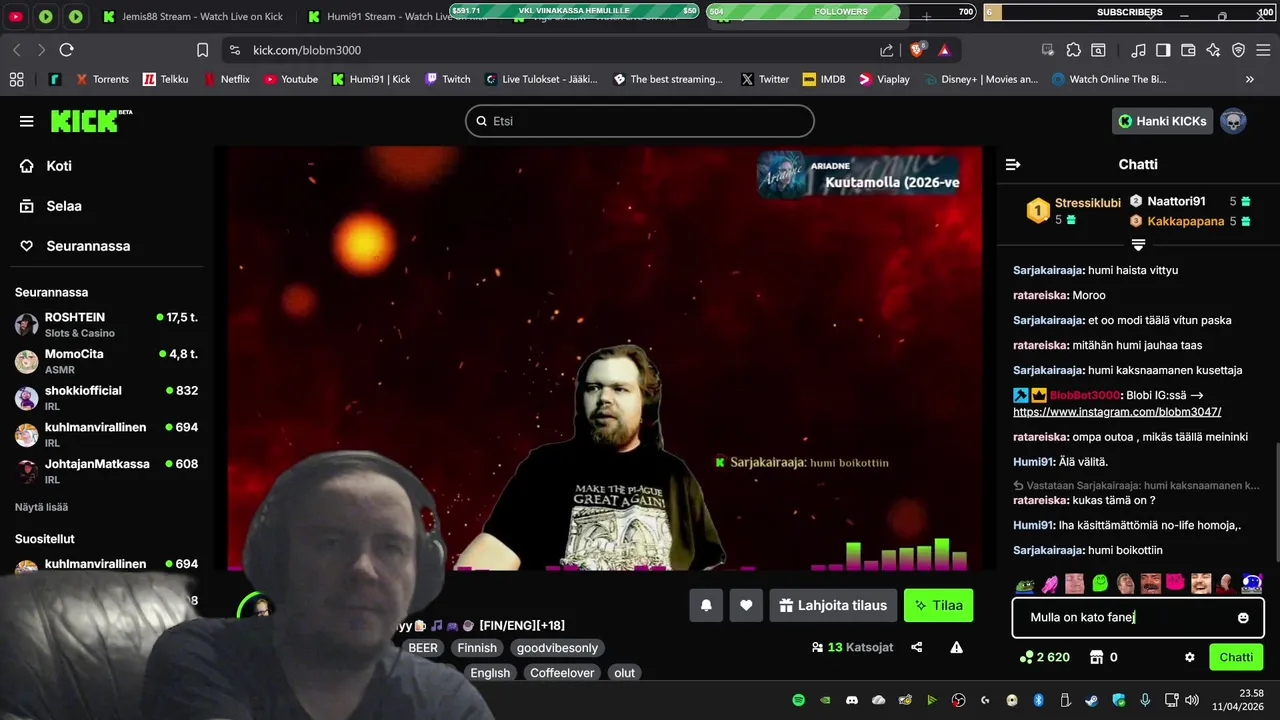
Task: Open Brave Wallet icon
Action: pyautogui.click(x=1188, y=50)
